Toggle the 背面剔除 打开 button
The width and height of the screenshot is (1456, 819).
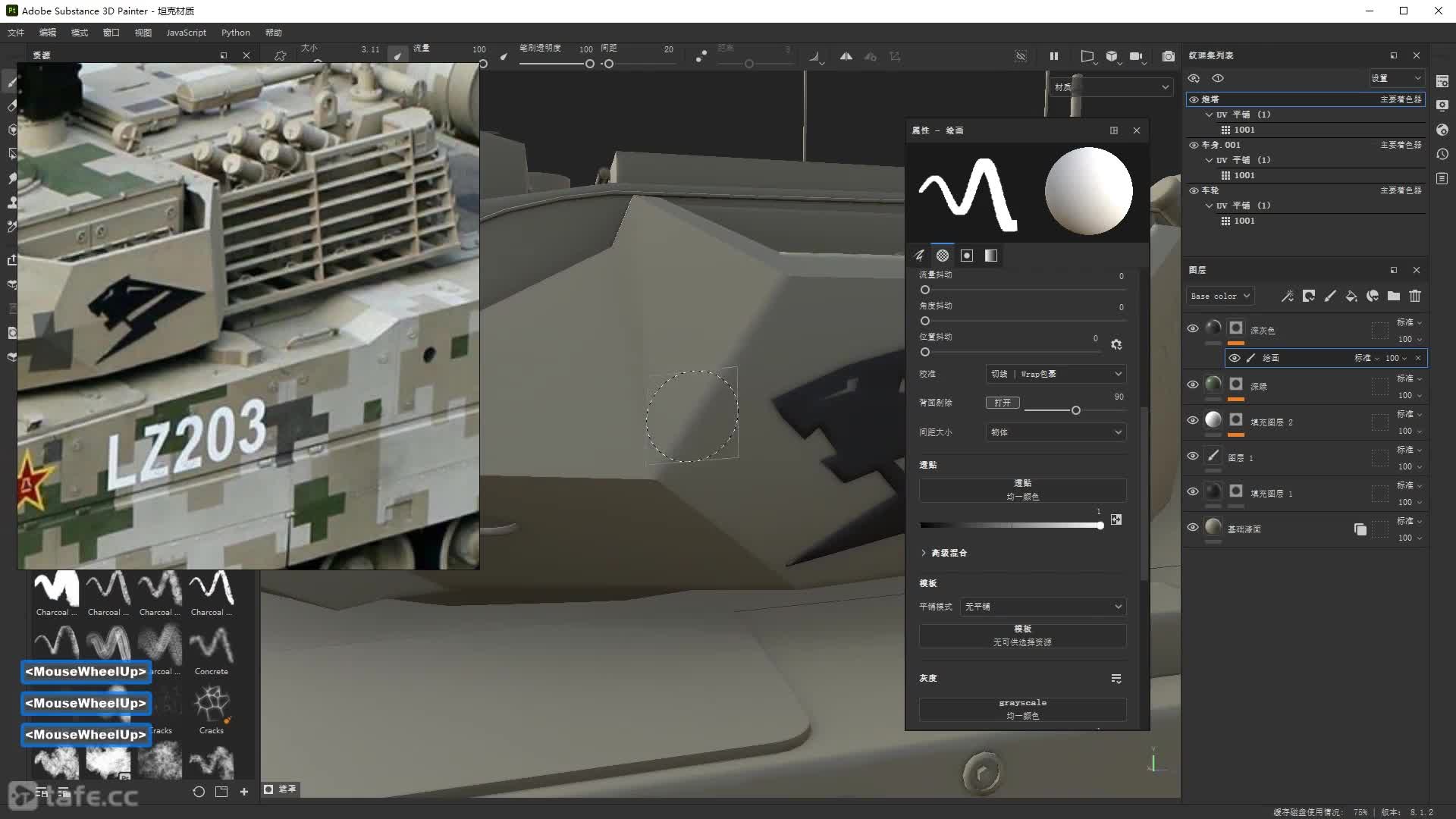click(1003, 403)
